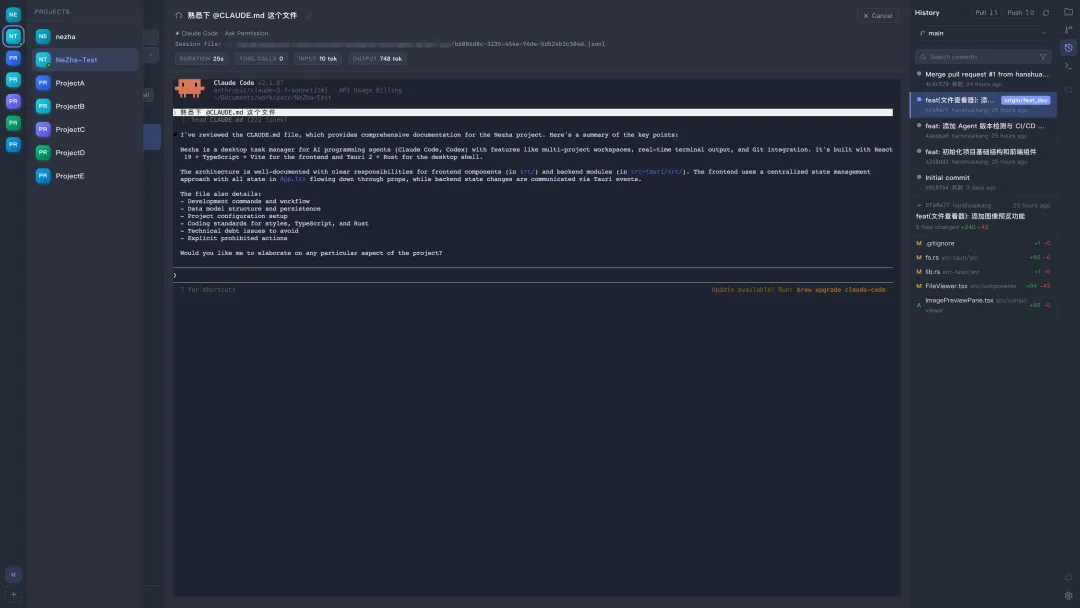Viewport: 1080px width, 608px height.
Task: Open the file explorer folder icon
Action: pos(1068,12)
